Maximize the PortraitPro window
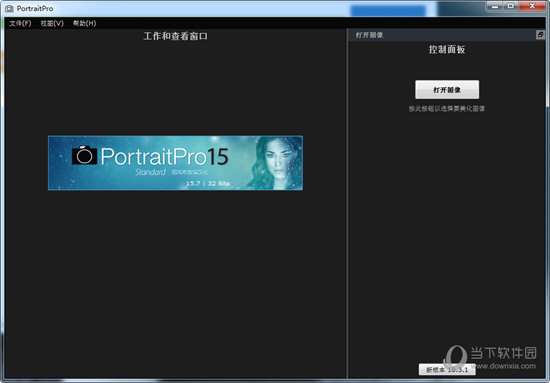550x383 pixels. [x=511, y=6]
